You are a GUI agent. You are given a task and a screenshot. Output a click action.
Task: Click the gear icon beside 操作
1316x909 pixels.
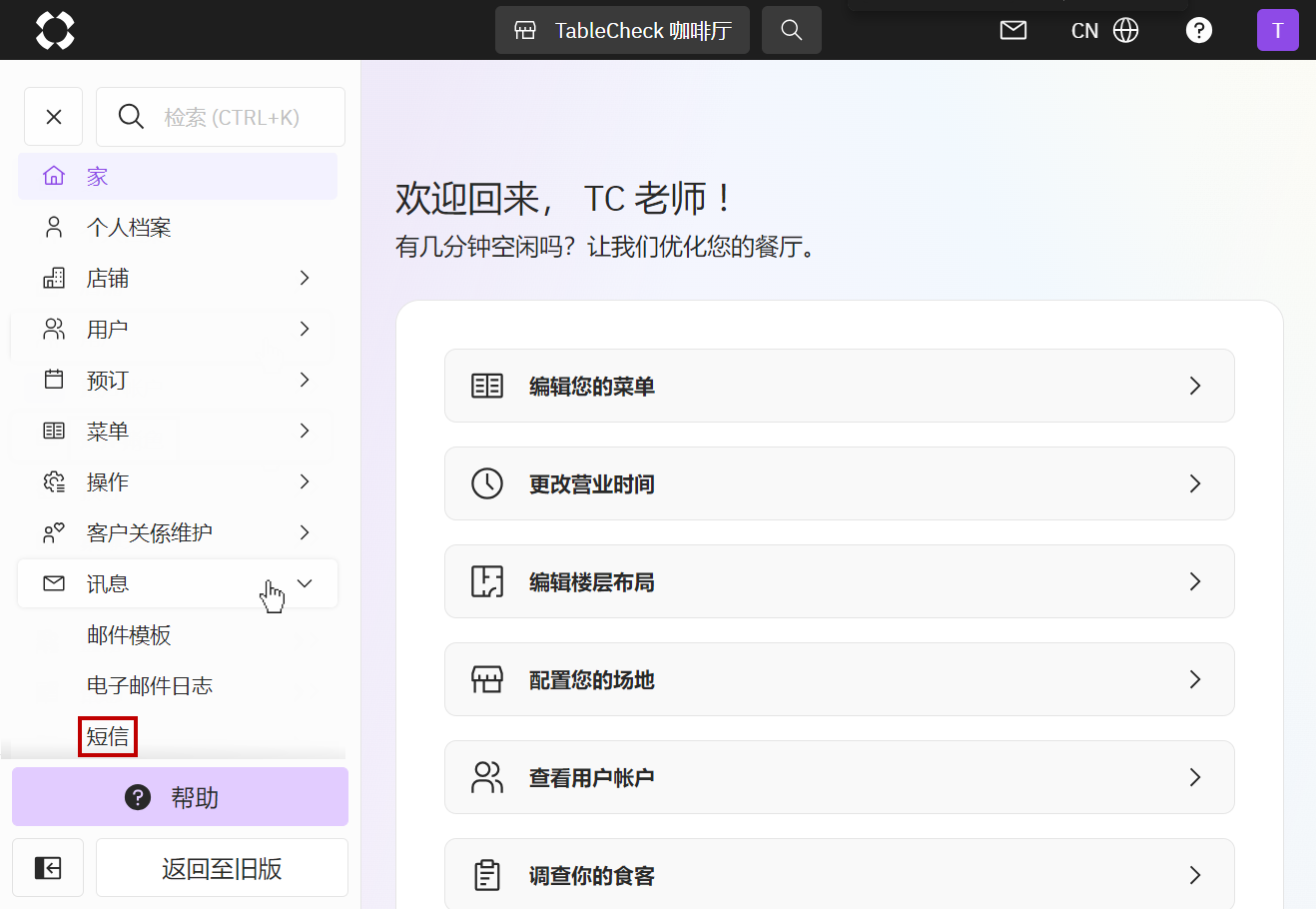click(x=54, y=481)
